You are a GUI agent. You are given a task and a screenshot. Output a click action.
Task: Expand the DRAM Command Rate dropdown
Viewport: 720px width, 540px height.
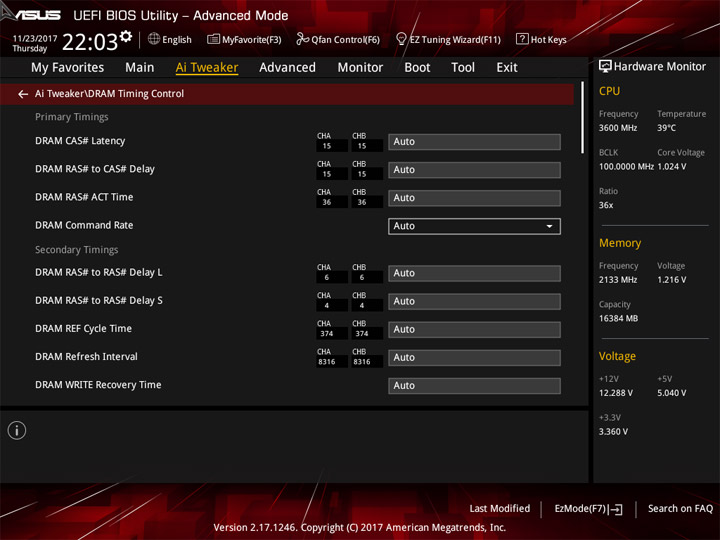coord(474,226)
